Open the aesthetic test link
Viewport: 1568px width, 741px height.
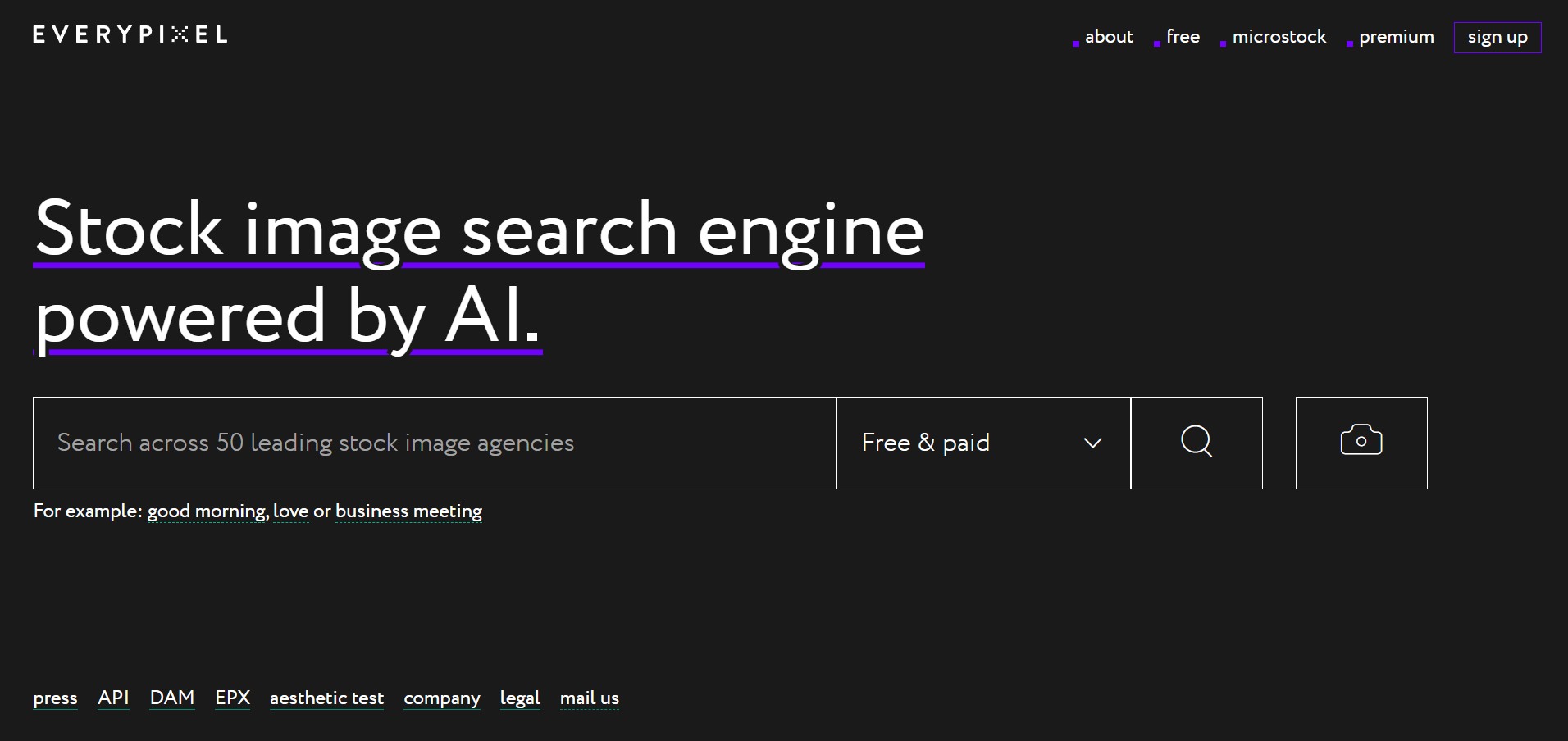point(326,698)
